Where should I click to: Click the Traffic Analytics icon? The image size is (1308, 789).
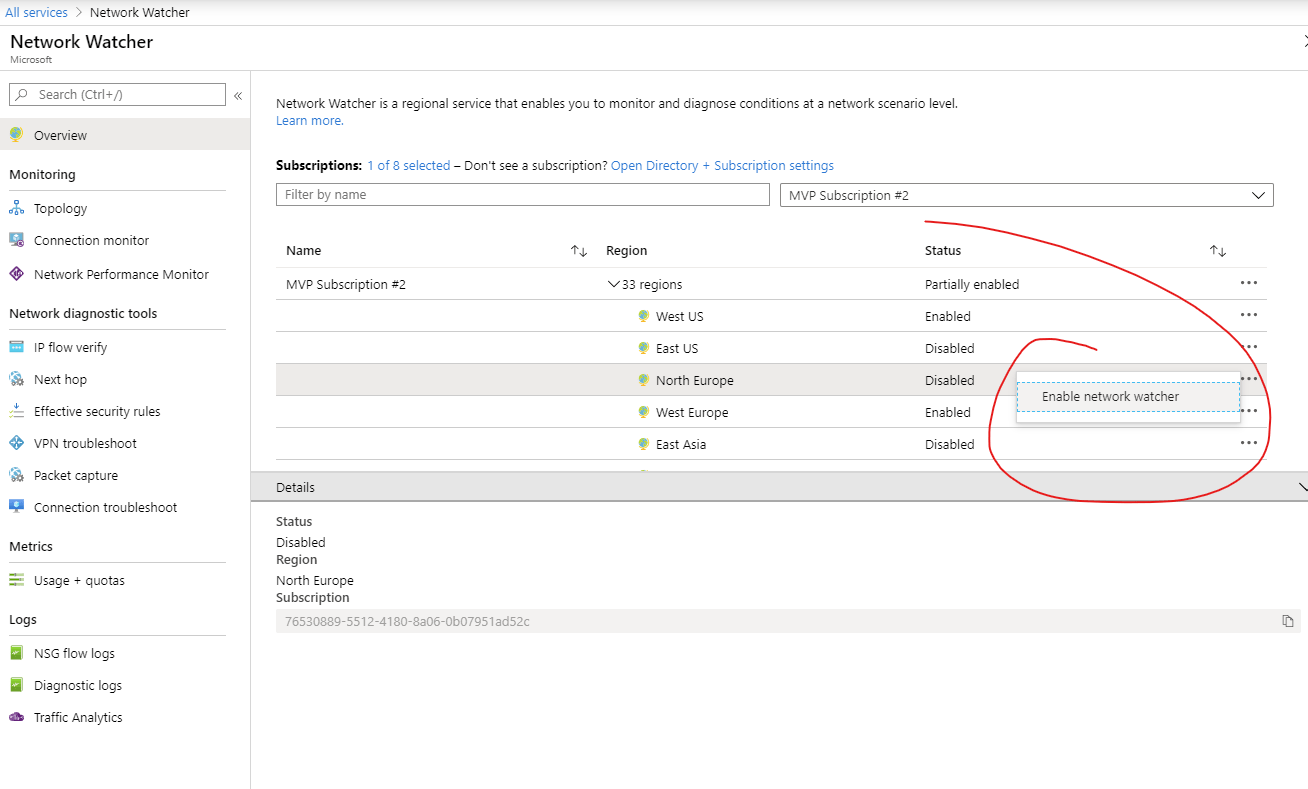[x=16, y=717]
